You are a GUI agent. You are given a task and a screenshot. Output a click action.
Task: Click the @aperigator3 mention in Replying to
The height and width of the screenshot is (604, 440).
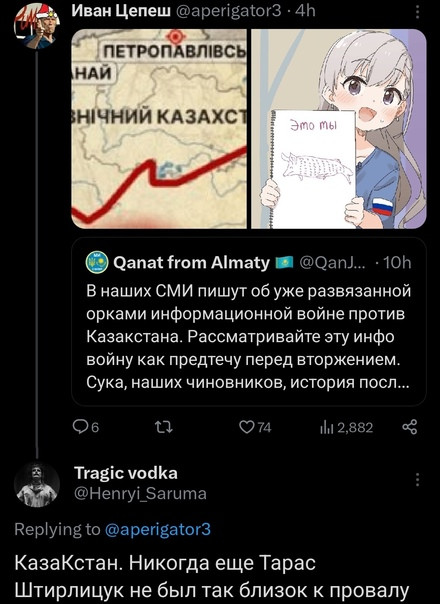pyautogui.click(x=158, y=530)
